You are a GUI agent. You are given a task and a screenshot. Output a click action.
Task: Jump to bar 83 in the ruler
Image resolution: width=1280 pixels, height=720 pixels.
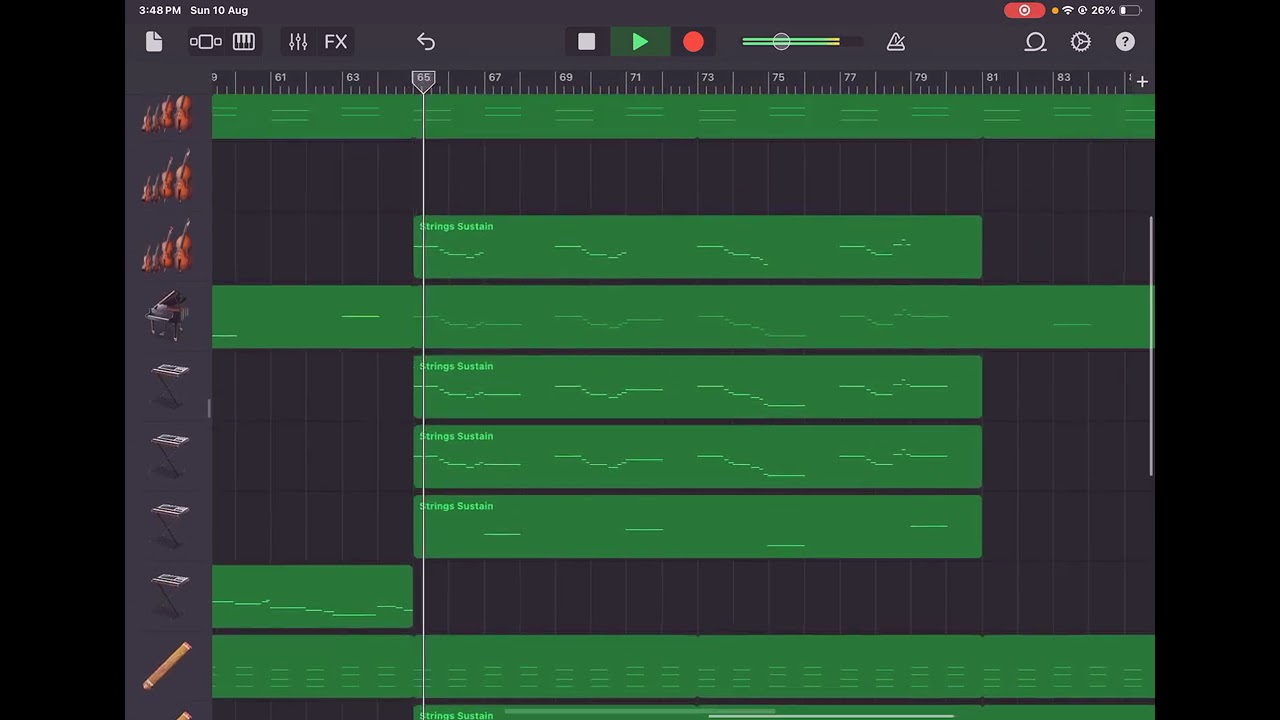pos(1063,78)
